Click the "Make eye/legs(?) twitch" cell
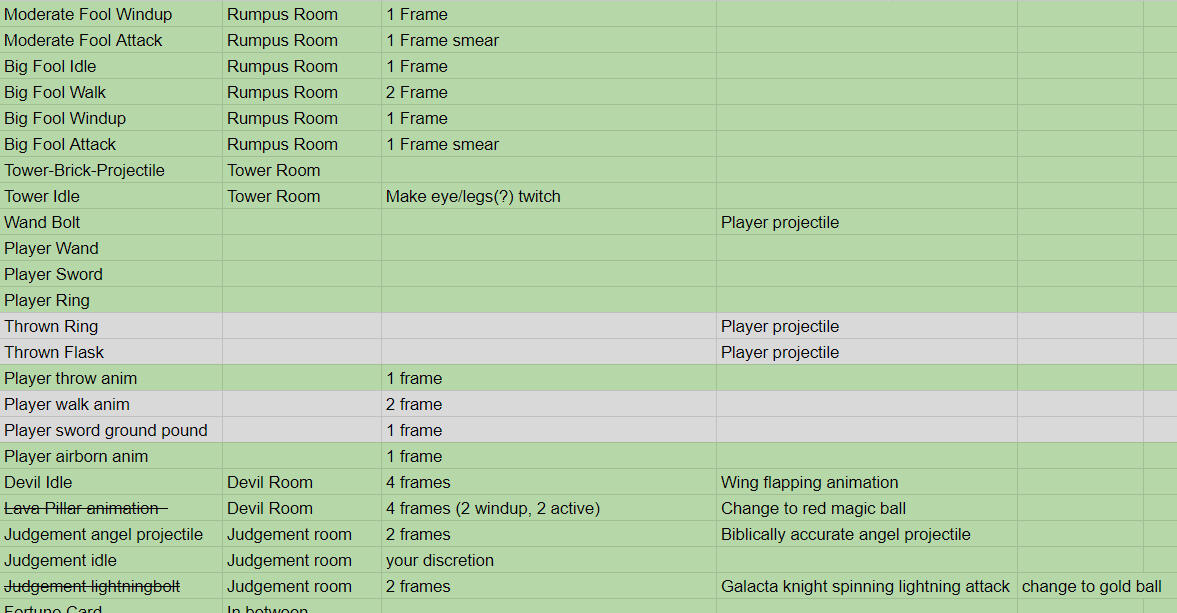 pyautogui.click(x=473, y=196)
